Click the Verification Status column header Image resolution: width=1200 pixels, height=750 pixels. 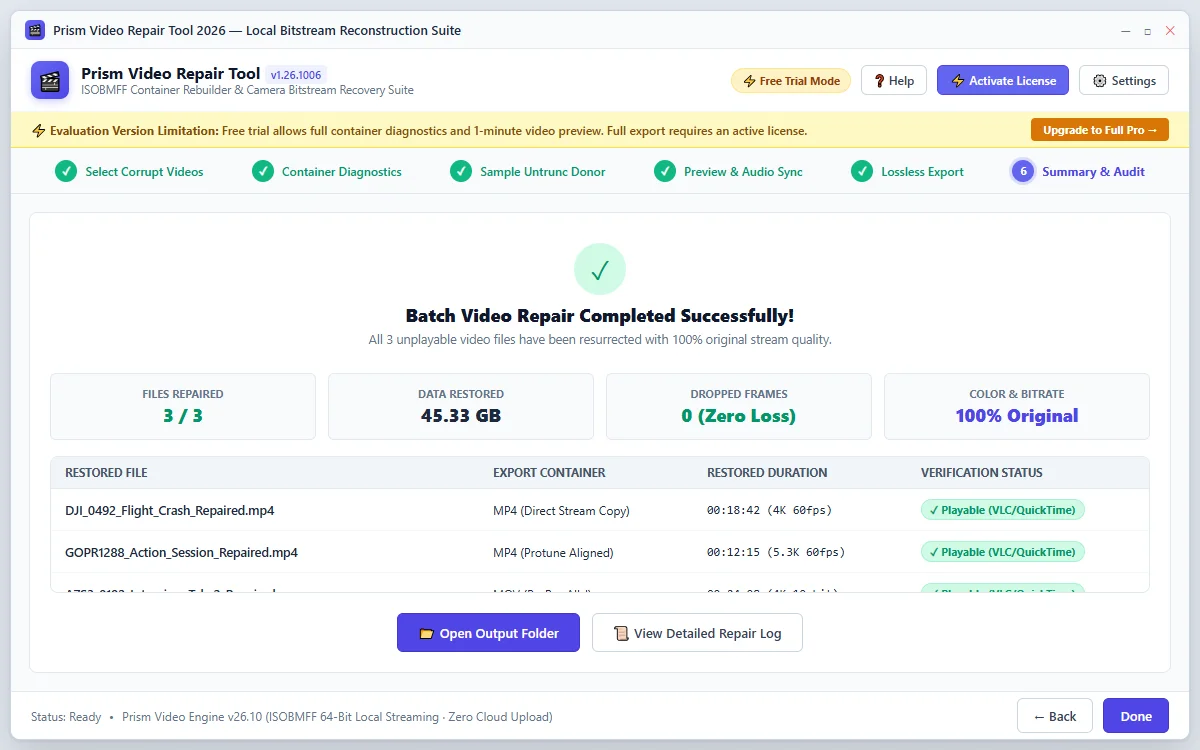point(981,473)
